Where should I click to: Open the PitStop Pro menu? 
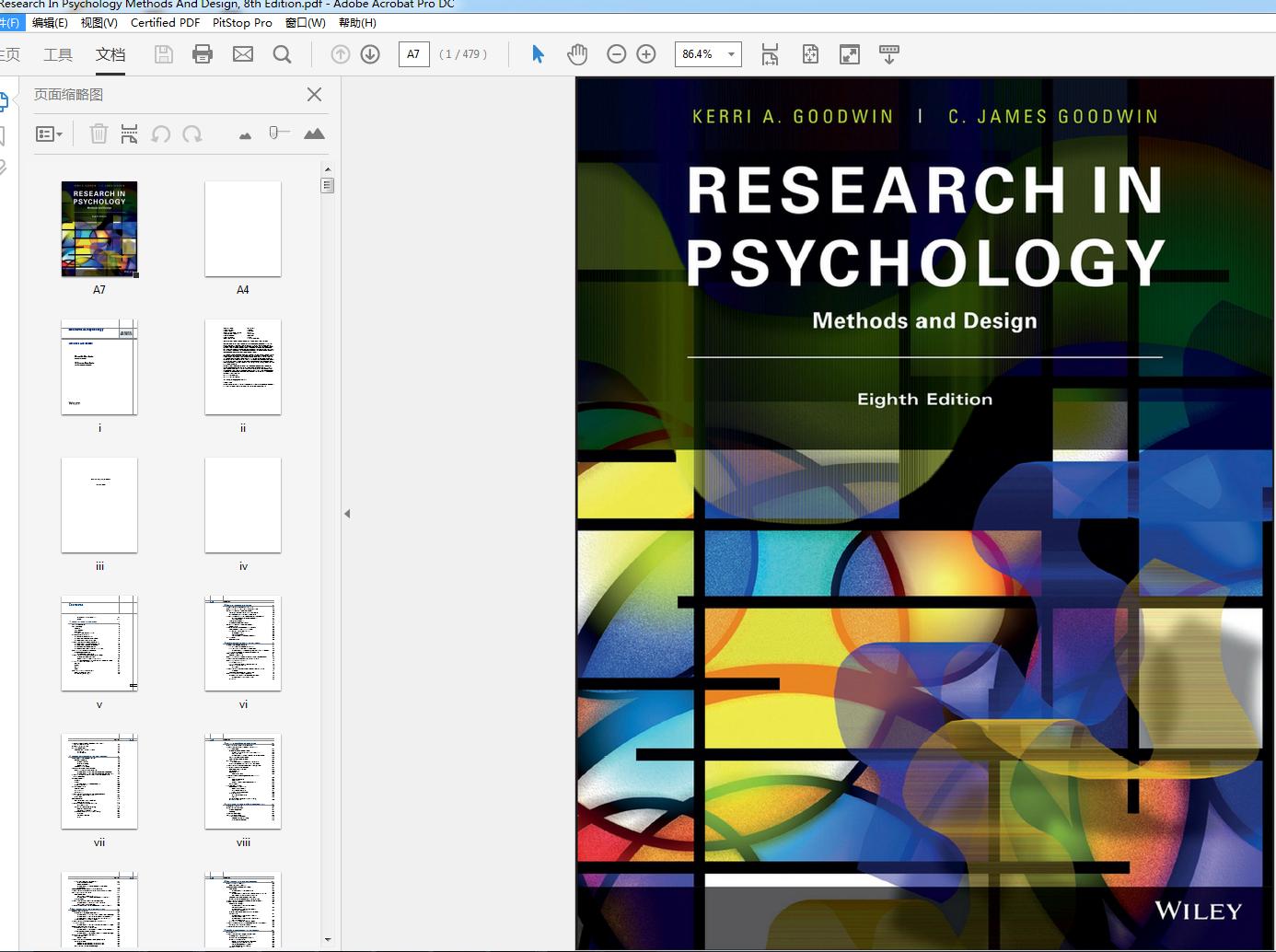pyautogui.click(x=242, y=23)
